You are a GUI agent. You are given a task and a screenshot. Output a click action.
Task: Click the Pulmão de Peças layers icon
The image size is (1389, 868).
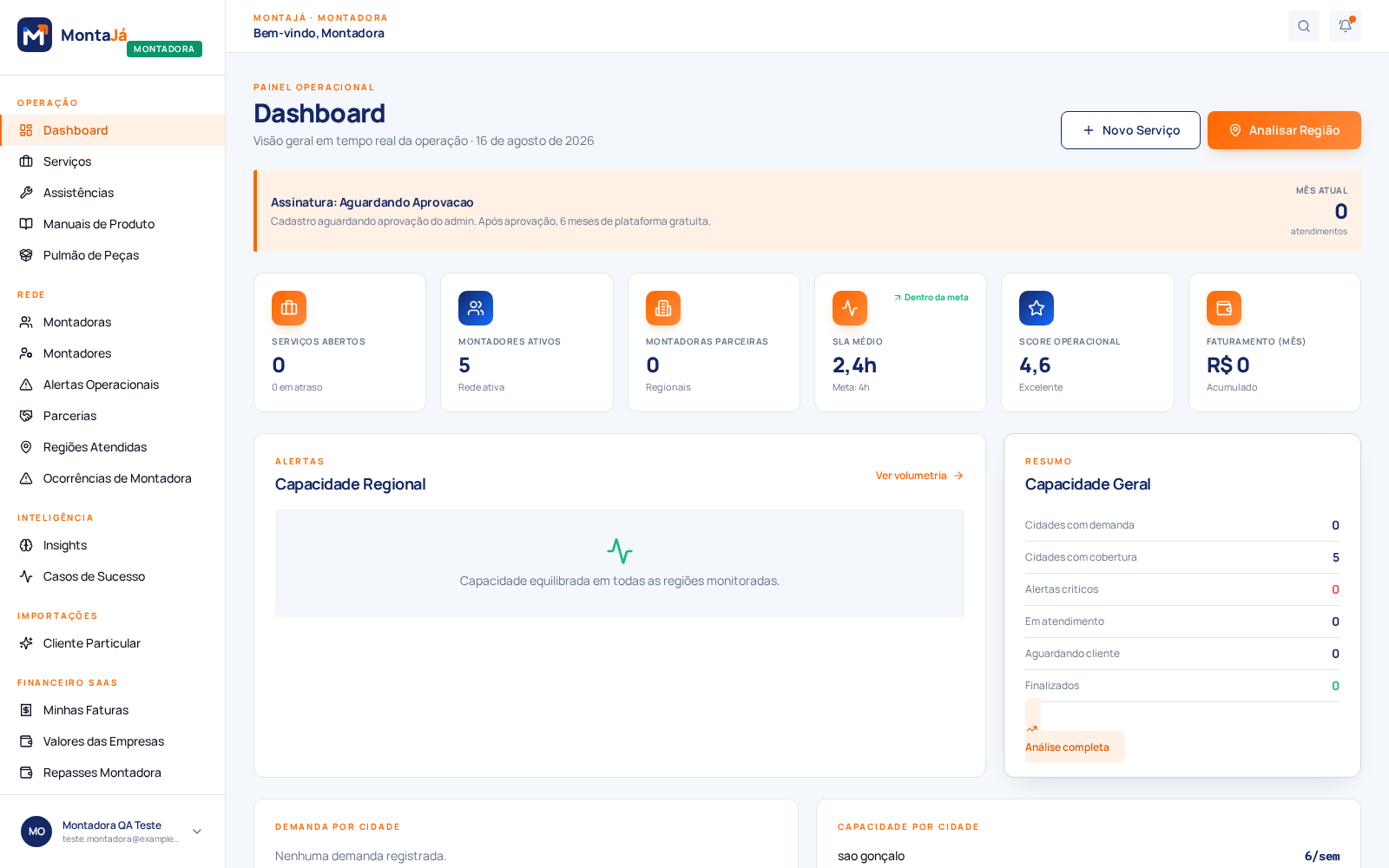pos(26,255)
